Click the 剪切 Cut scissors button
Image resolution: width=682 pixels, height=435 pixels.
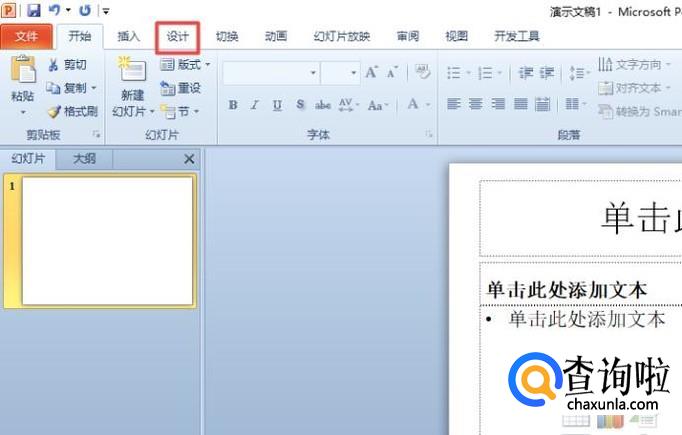[67, 65]
